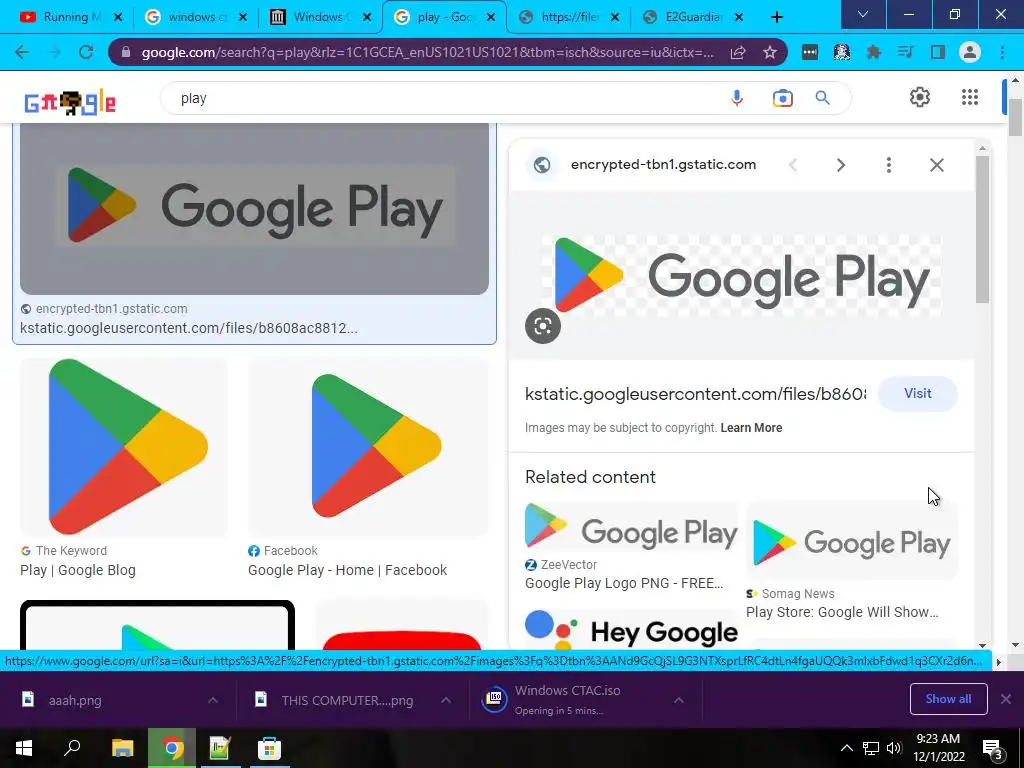1024x768 pixels.
Task: Open Google Play - Home | Facebook result
Action: 347,570
